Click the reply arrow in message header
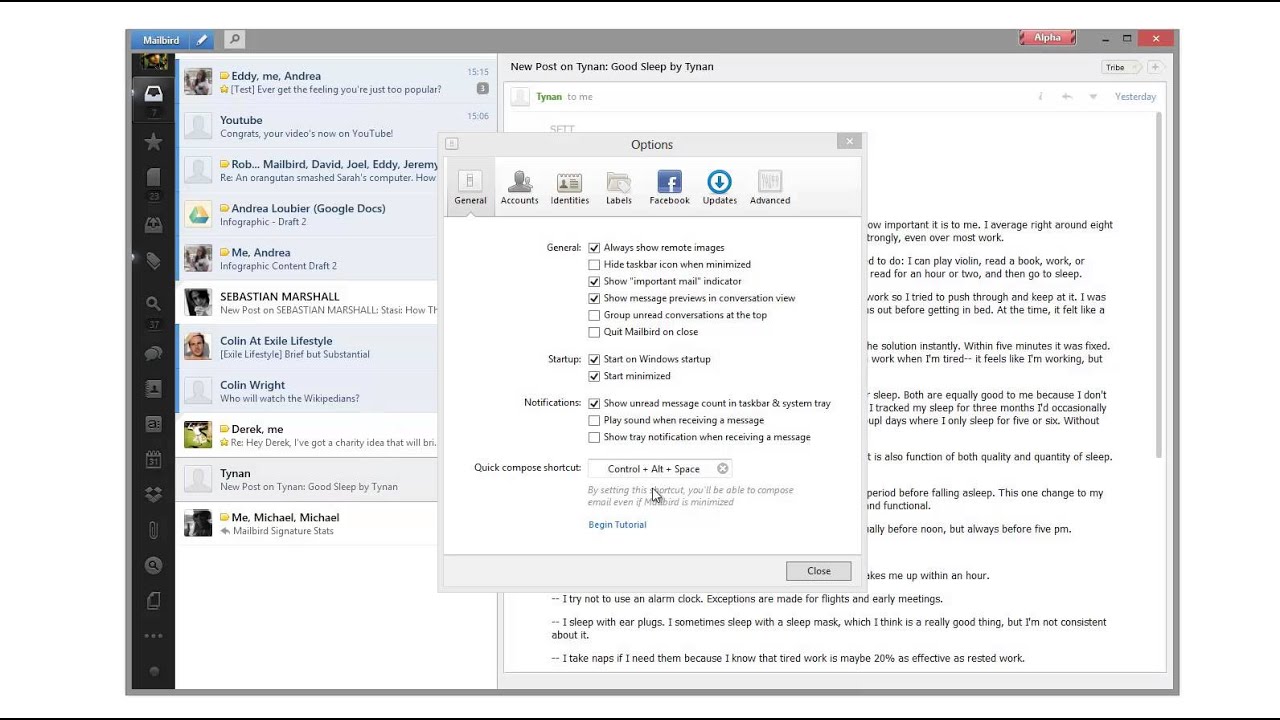 point(1067,97)
